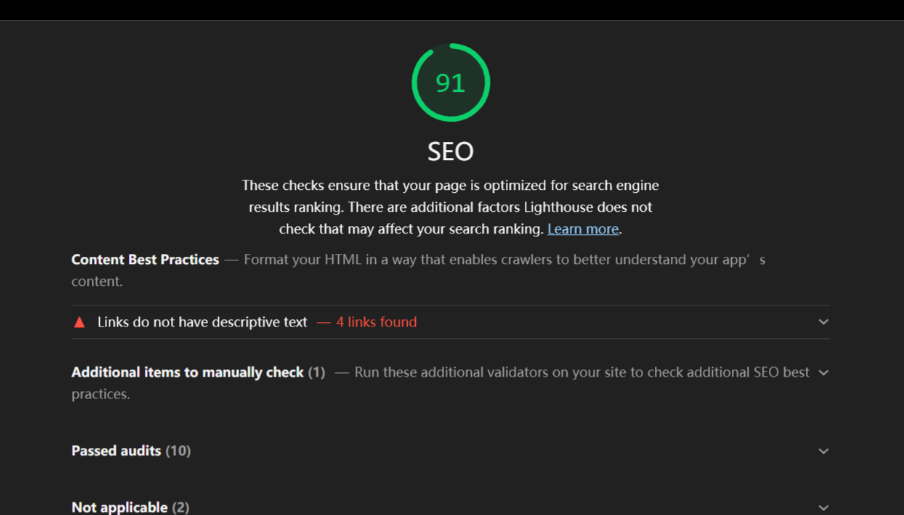
Task: Expand the Not applicable chevron
Action: pyautogui.click(x=823, y=508)
